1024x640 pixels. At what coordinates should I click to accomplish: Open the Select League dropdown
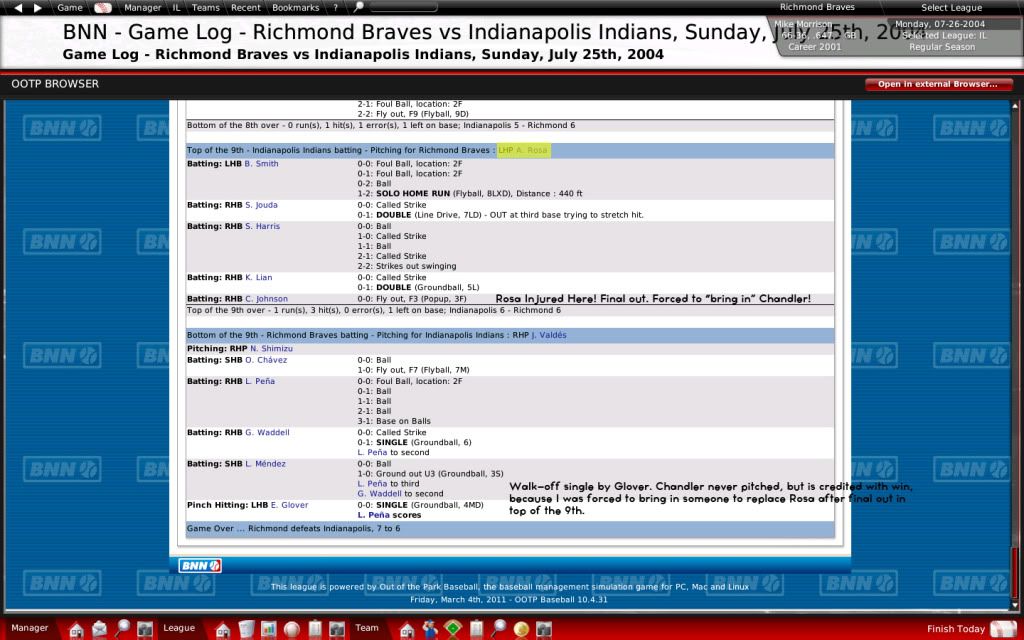[951, 7]
